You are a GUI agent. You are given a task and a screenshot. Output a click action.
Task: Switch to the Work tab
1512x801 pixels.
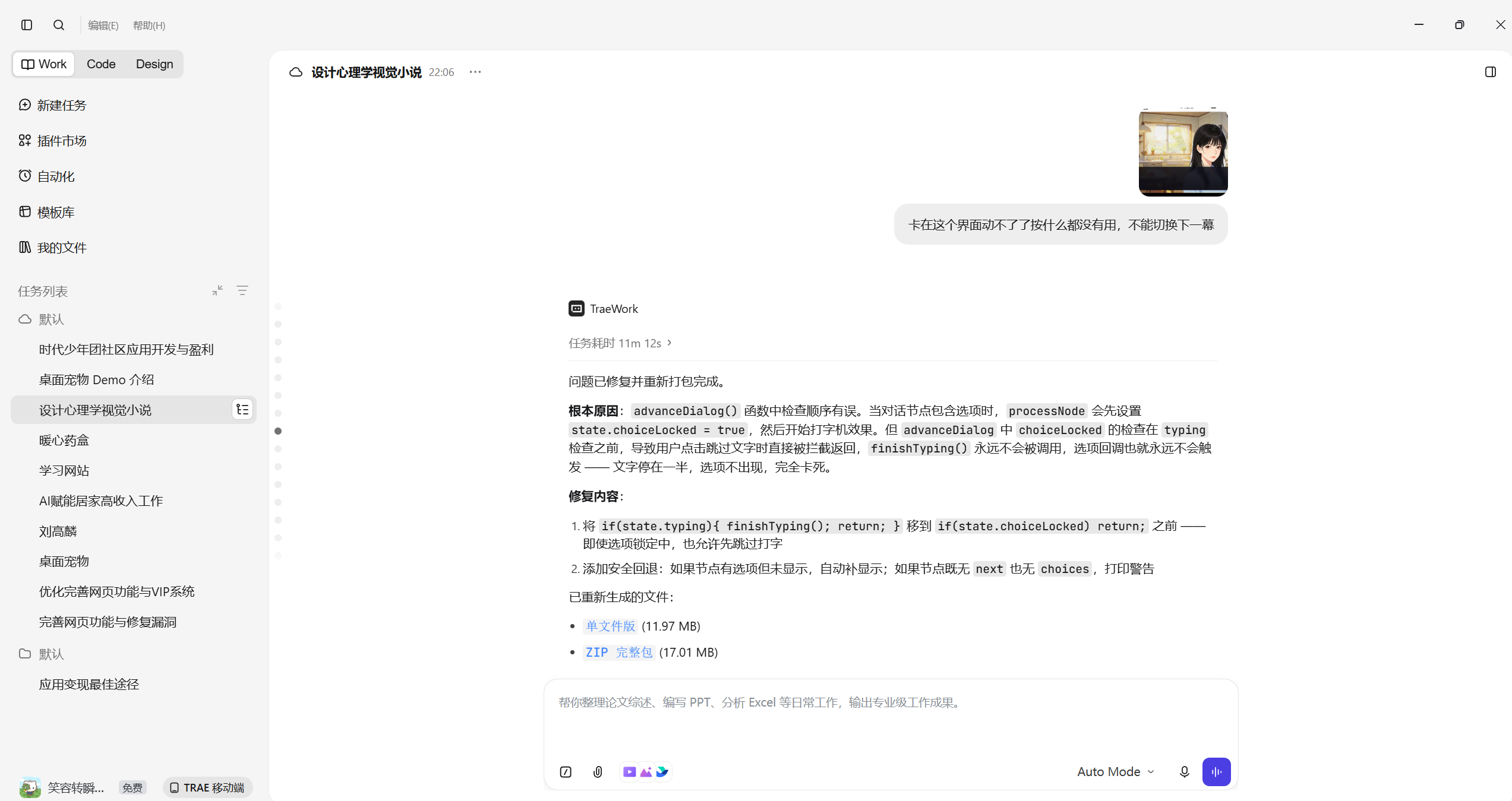[44, 64]
